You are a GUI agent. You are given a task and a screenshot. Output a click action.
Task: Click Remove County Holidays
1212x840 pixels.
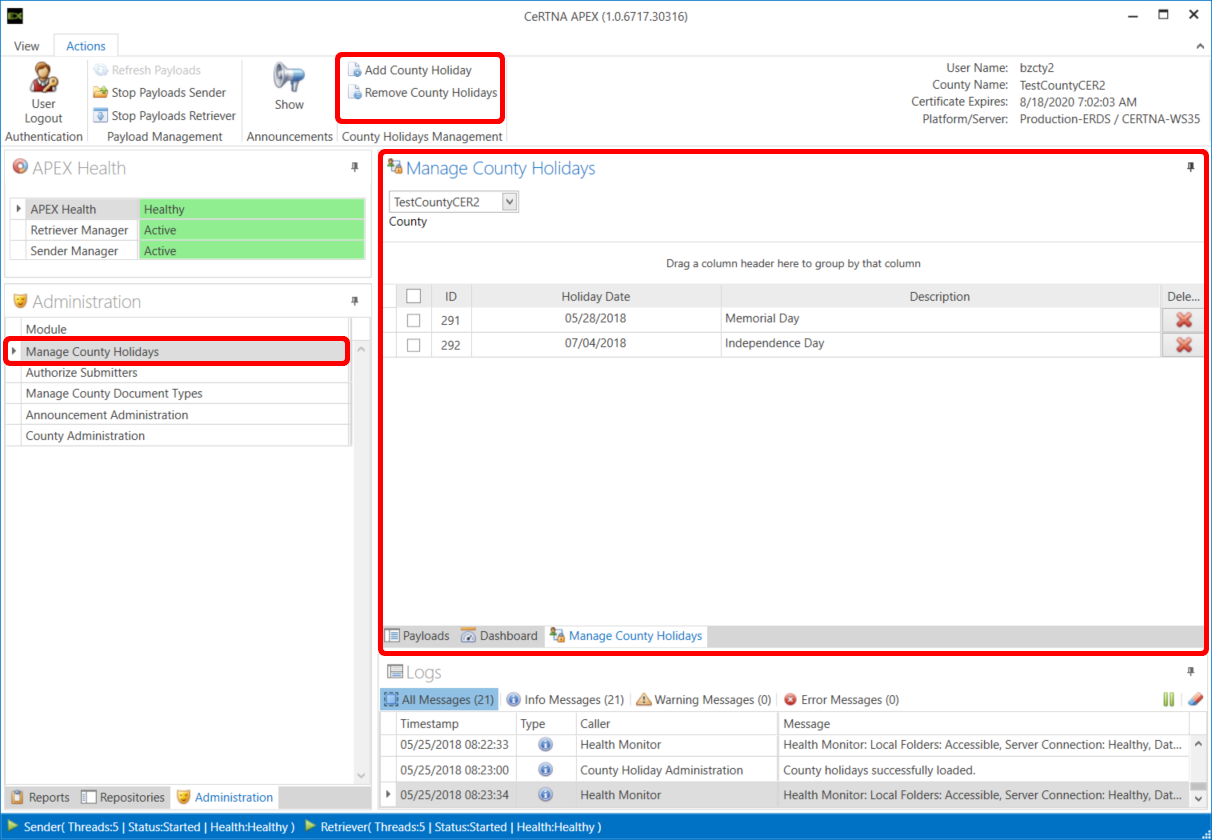tap(430, 93)
